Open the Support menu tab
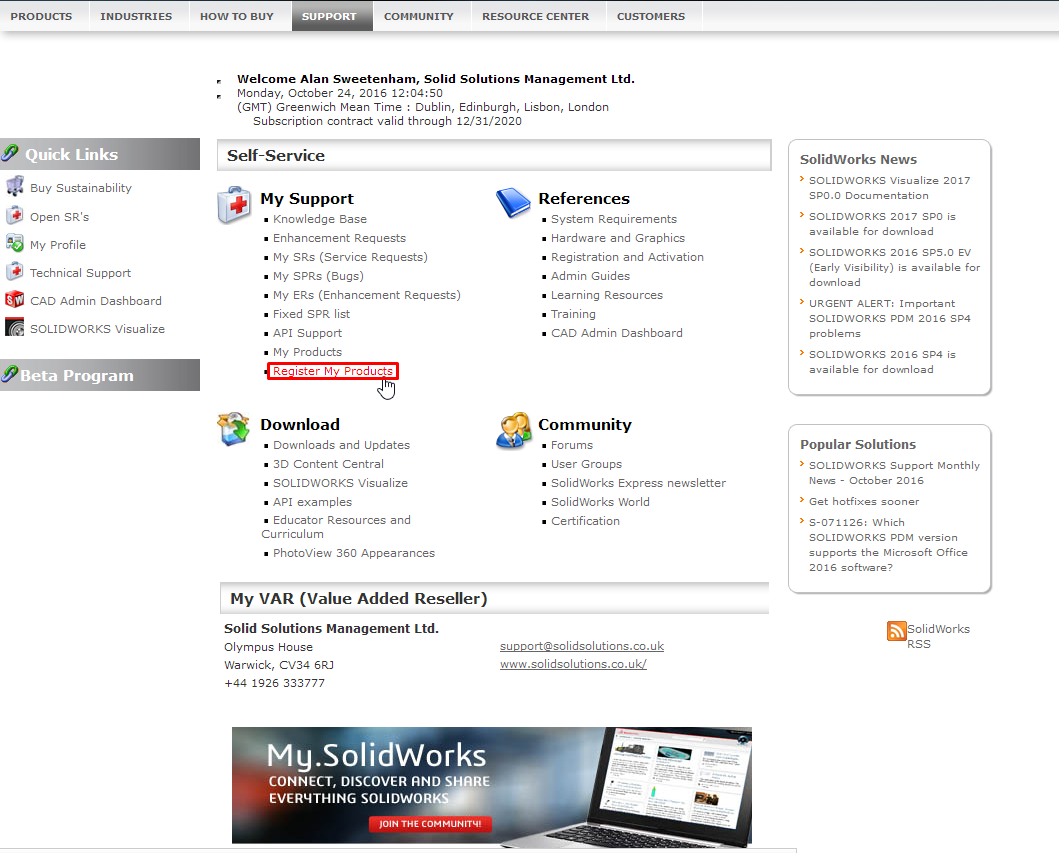Viewport: 1059px width, 853px height. click(329, 16)
